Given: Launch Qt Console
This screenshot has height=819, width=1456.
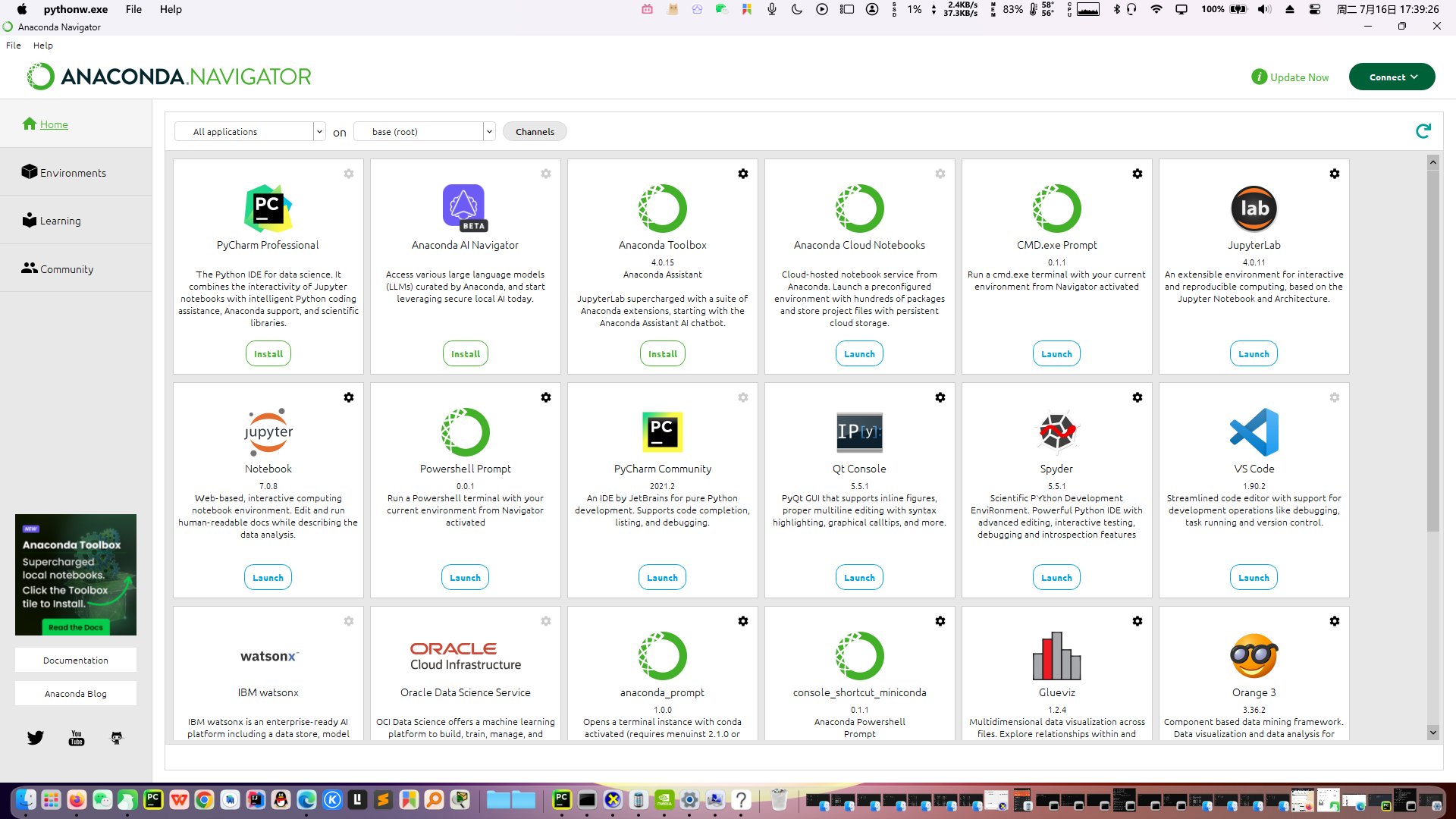Looking at the screenshot, I should pyautogui.click(x=860, y=578).
